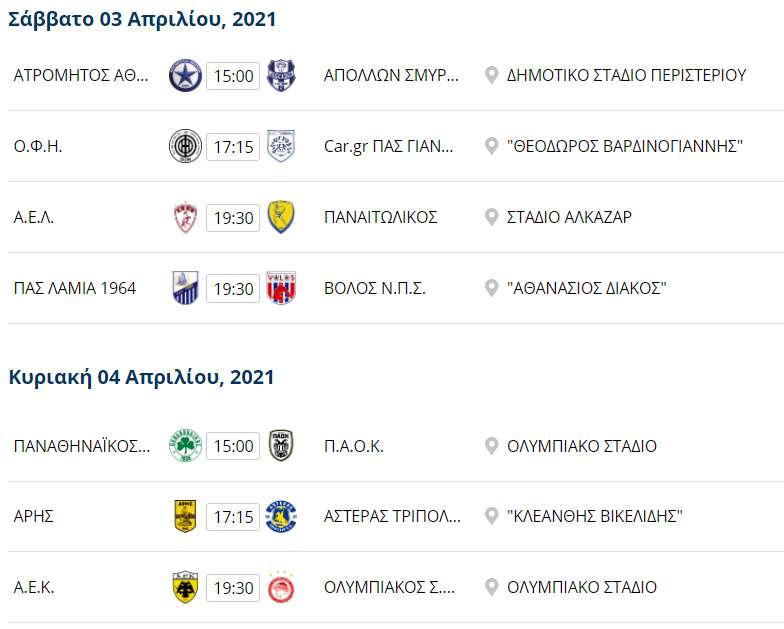Screen dimensions: 784x629
Task: Click the Volos red-blue striped crest
Action: pos(280,288)
